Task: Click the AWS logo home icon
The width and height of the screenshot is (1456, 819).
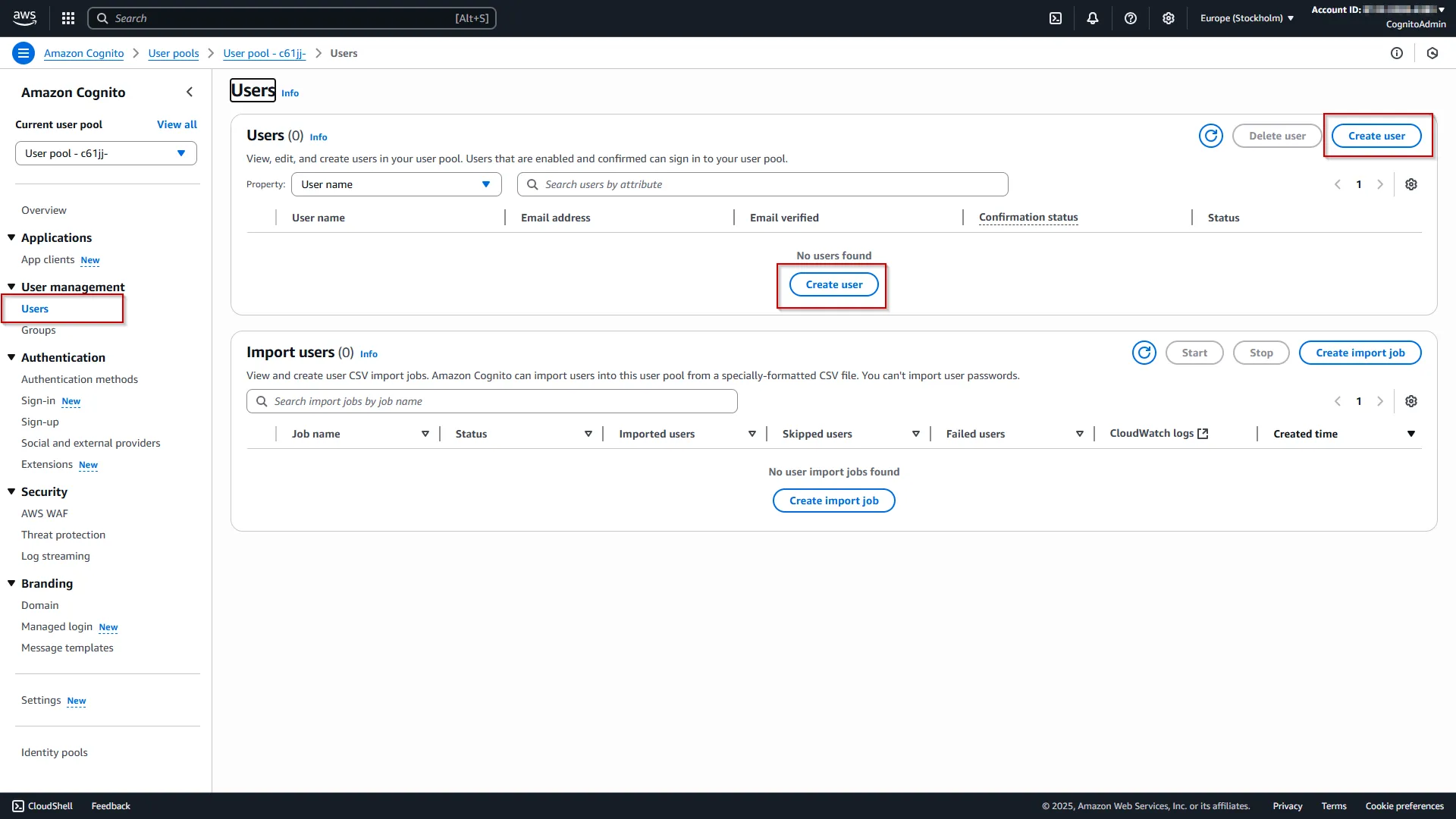Action: click(24, 18)
